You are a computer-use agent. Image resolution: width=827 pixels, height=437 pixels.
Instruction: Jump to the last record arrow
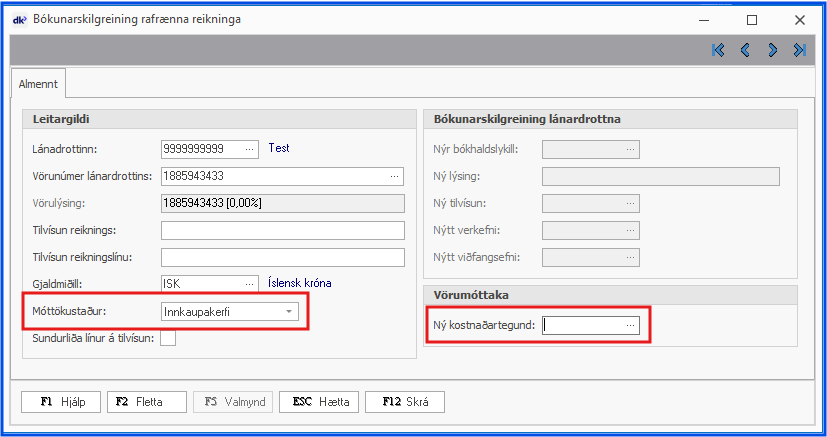[799, 50]
